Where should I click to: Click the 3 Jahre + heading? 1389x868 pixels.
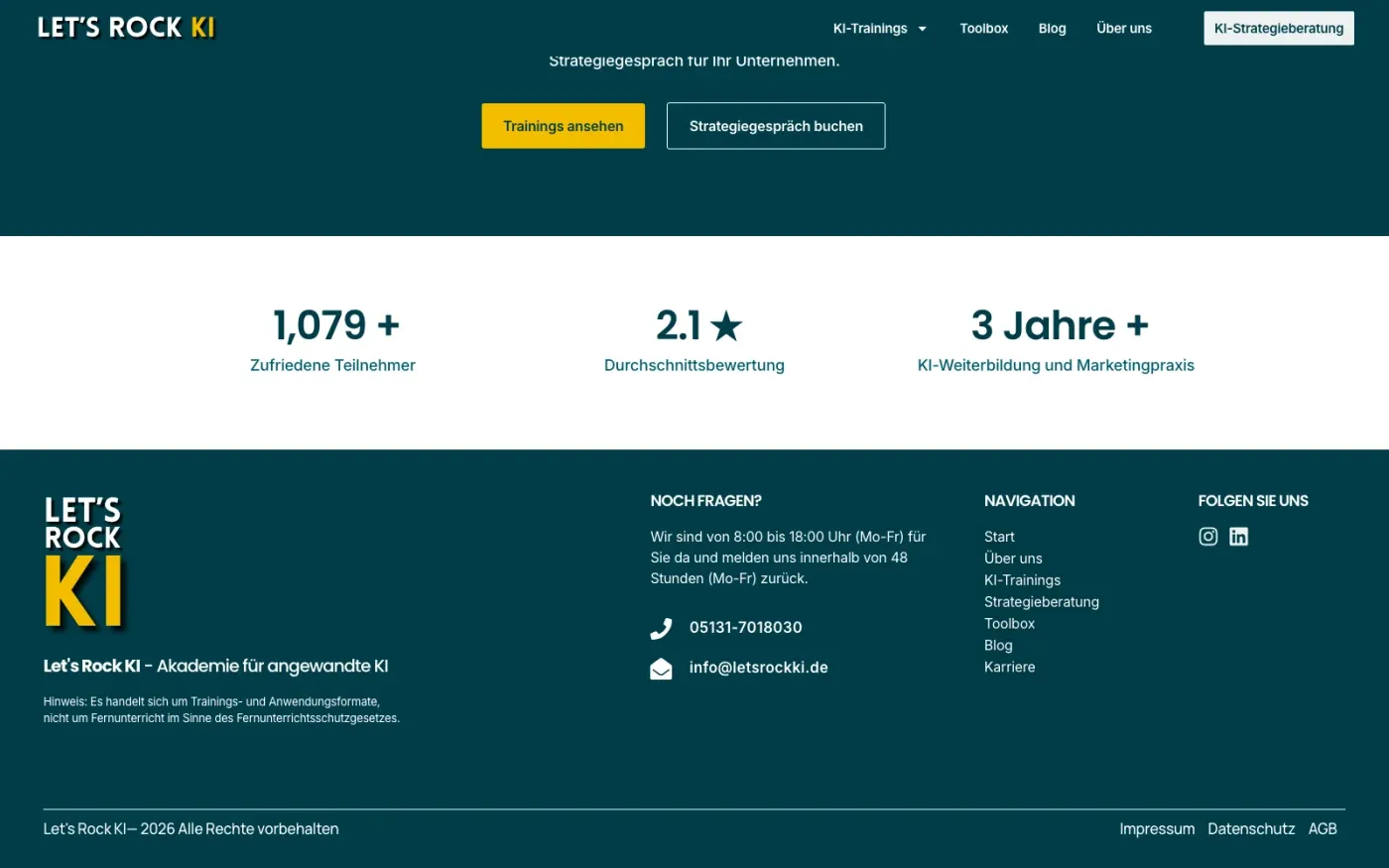[x=1059, y=325]
